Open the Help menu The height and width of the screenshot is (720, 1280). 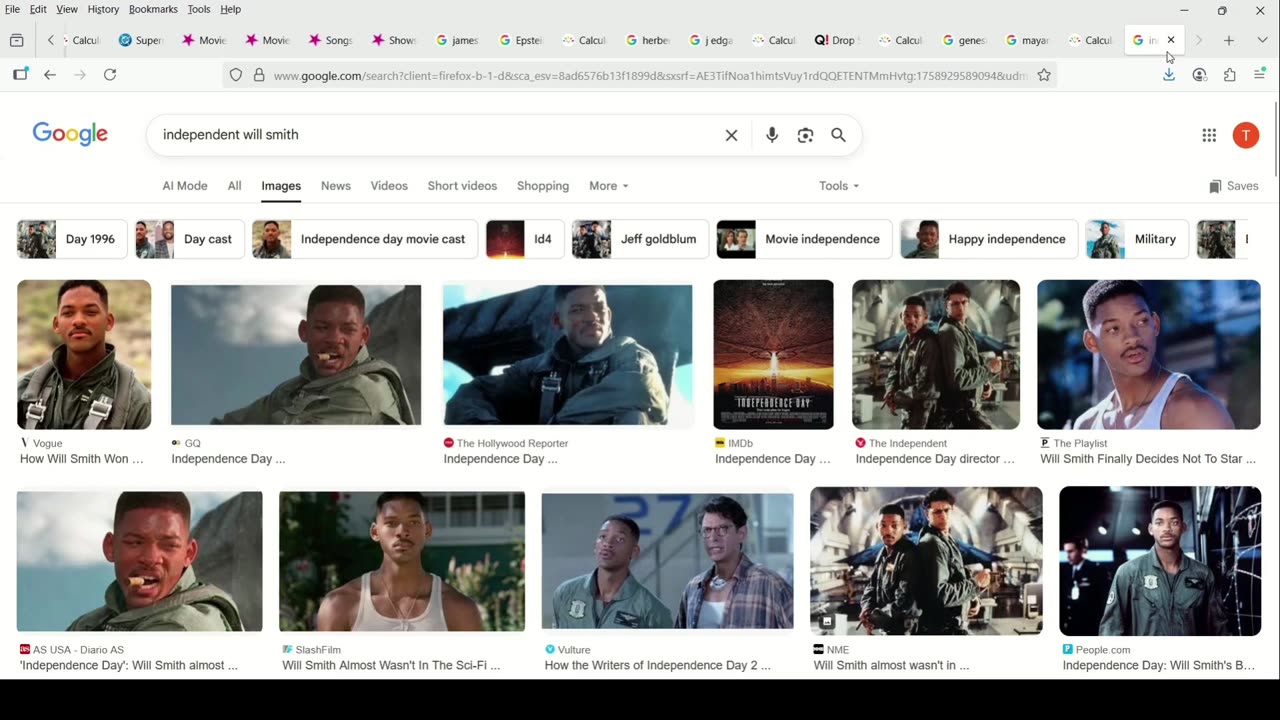(230, 9)
